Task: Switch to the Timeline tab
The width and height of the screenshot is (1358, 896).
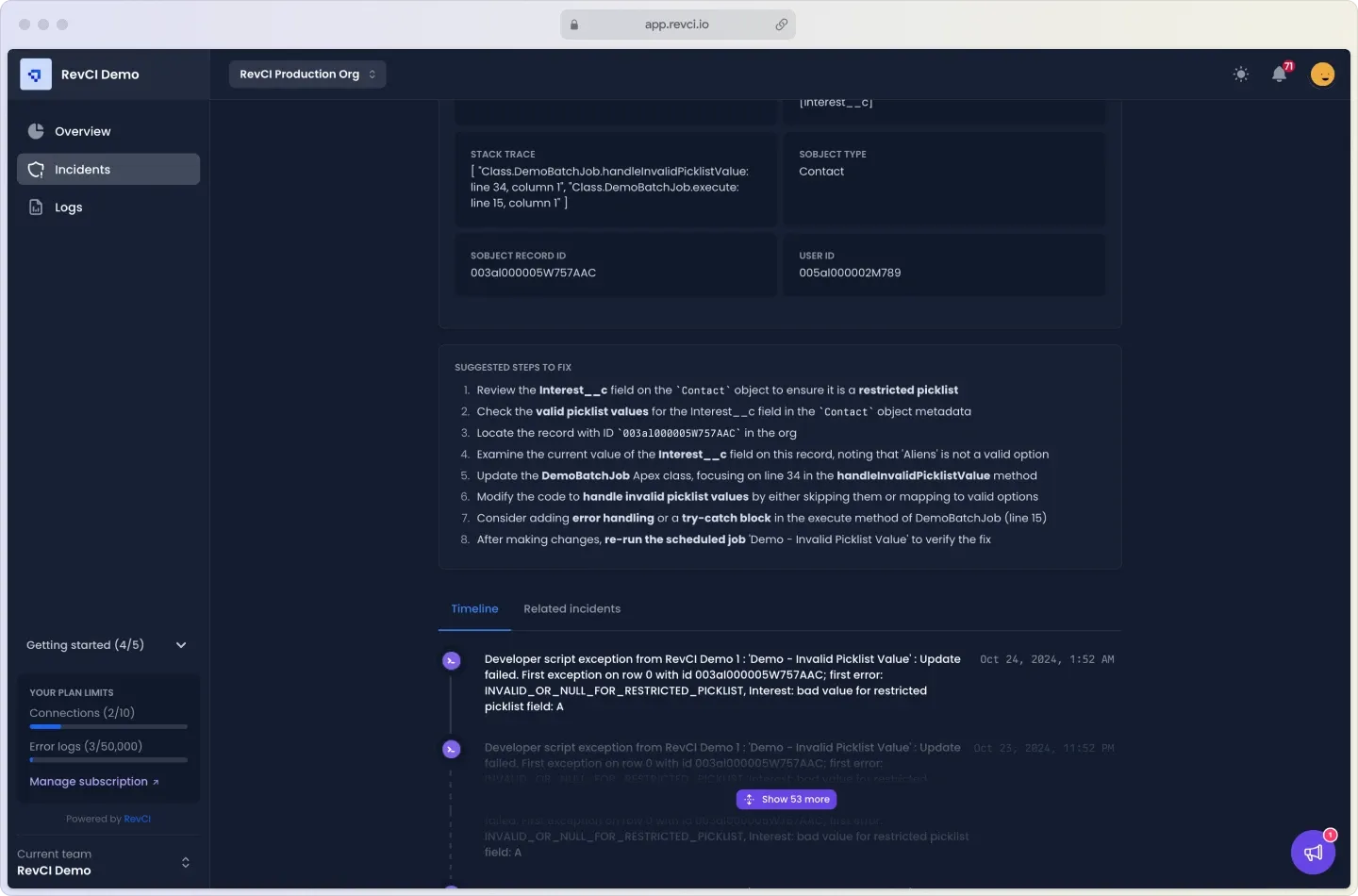Action: coord(474,609)
